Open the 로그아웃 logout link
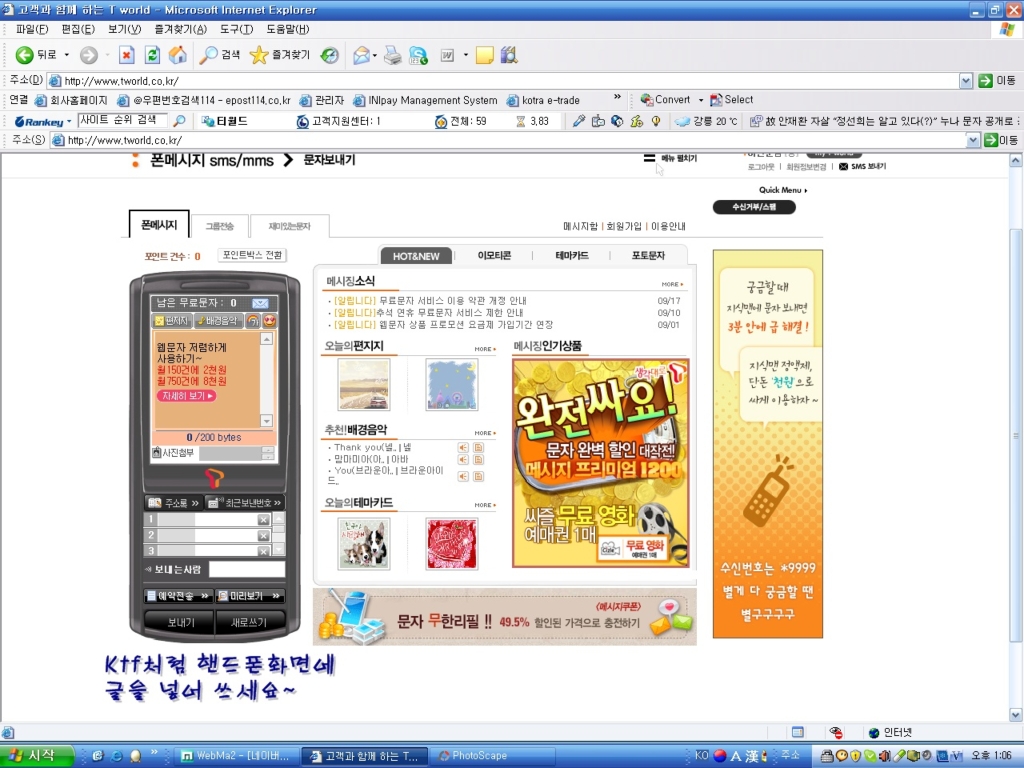This screenshot has height=768, width=1024. tap(761, 167)
